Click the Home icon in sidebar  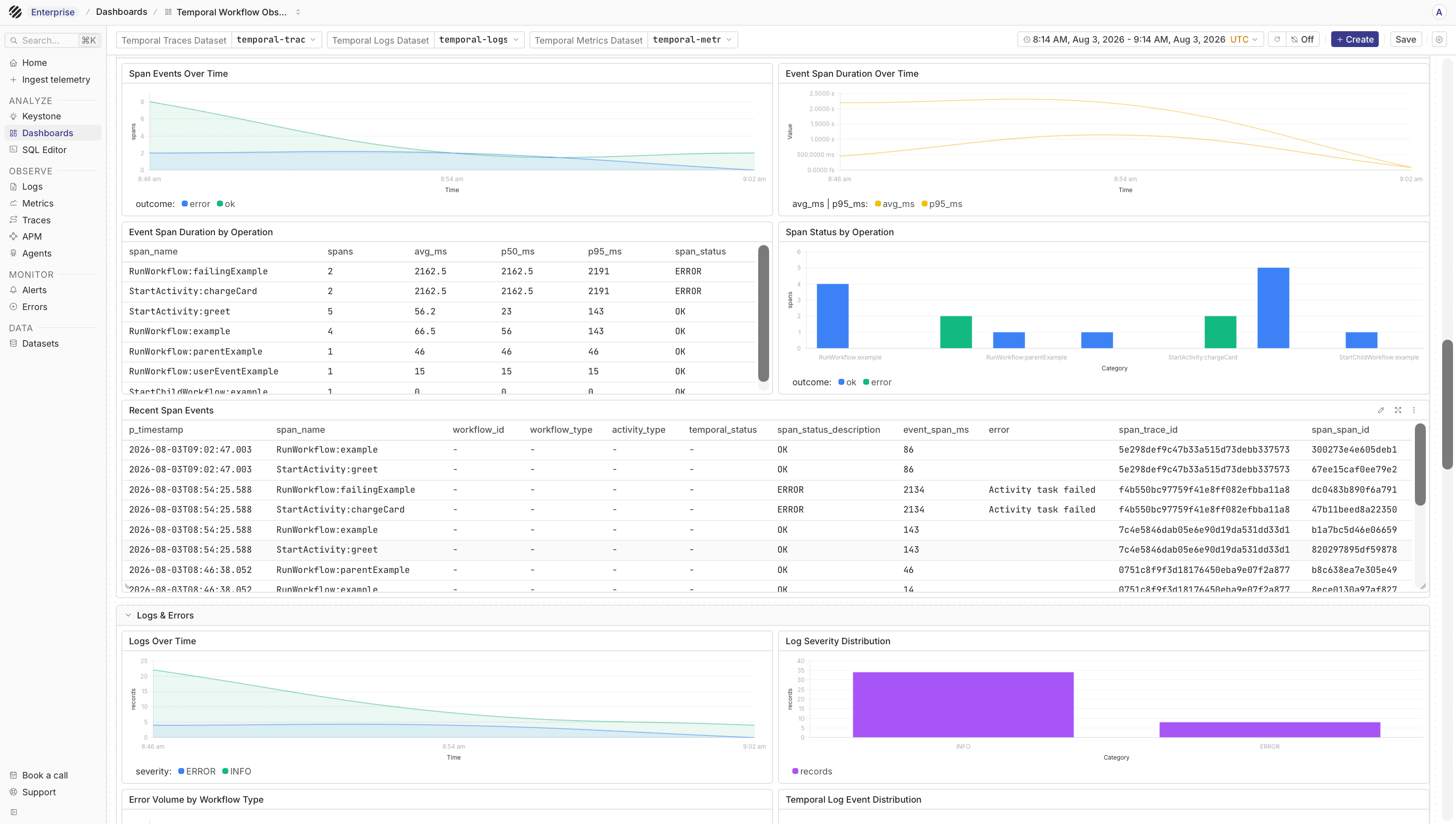point(13,63)
